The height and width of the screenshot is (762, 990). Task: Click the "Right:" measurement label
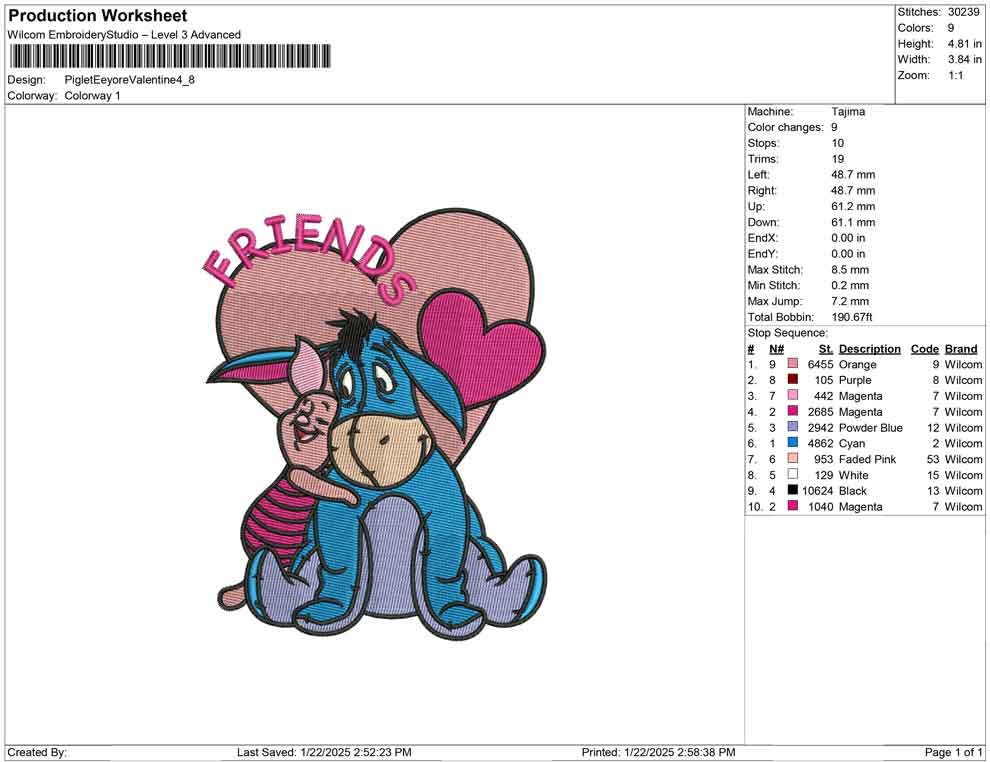tap(762, 191)
